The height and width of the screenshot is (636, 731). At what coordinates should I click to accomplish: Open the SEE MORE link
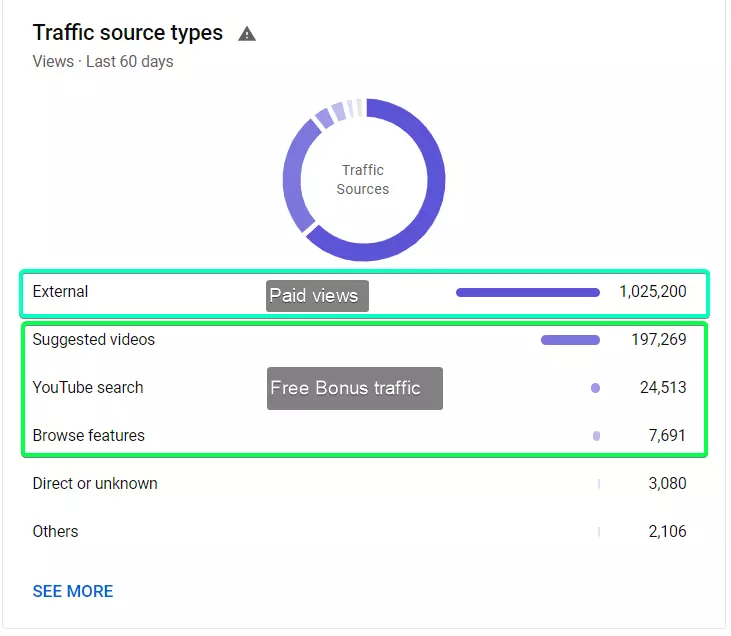coord(73,591)
